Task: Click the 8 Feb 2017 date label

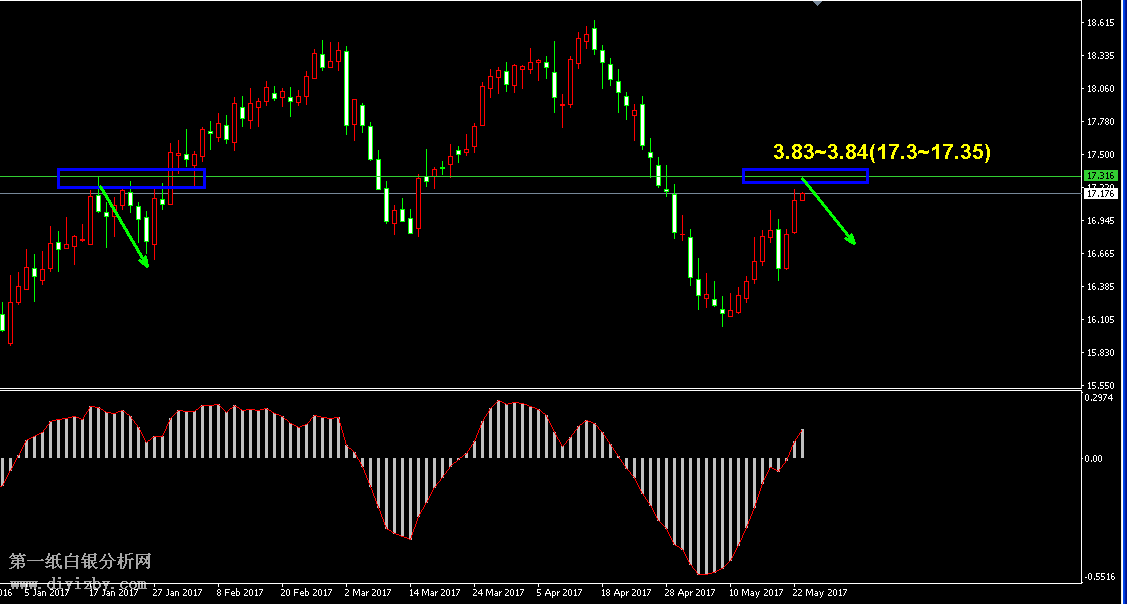Action: point(240,592)
